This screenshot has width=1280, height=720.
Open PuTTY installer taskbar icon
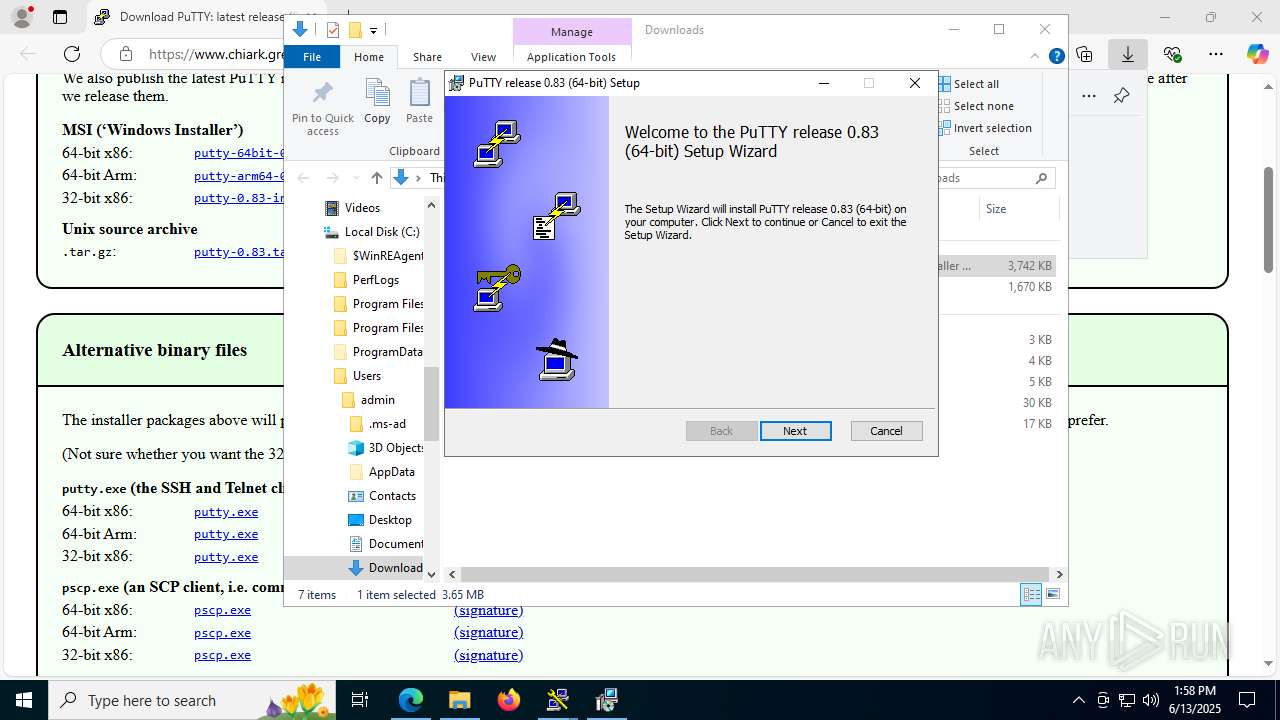(606, 700)
